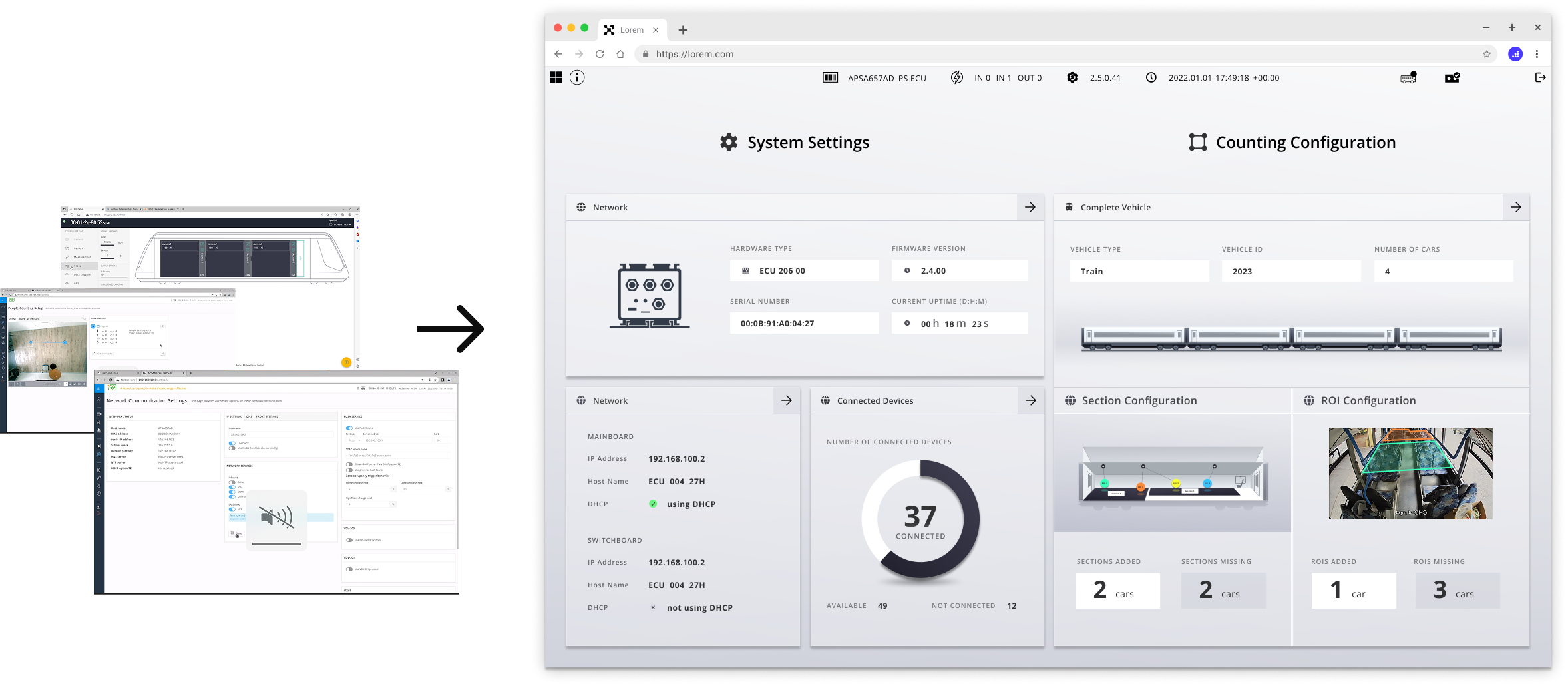Click the yellow floating save button
This screenshot has height=686, width=1568.
tap(346, 362)
